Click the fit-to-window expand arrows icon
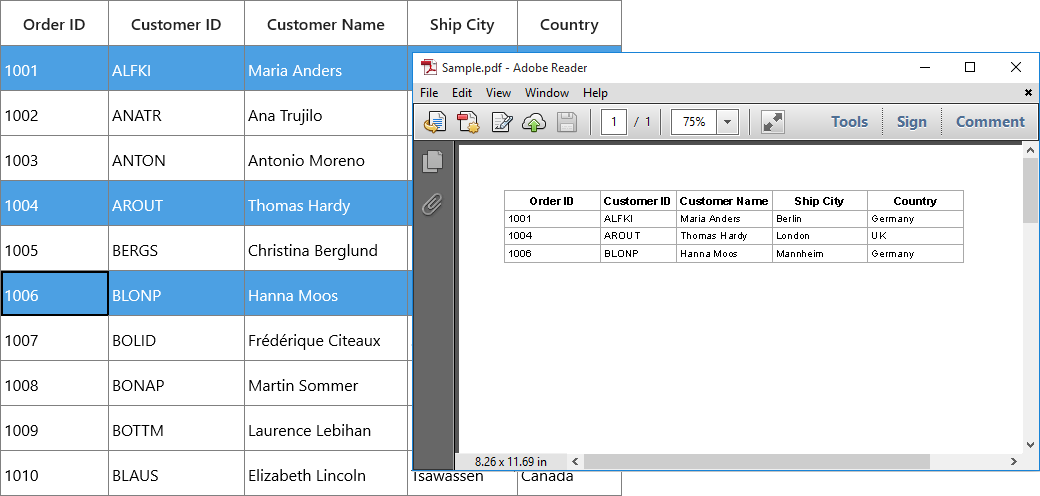Screen dimensions: 1040x496 [x=773, y=122]
